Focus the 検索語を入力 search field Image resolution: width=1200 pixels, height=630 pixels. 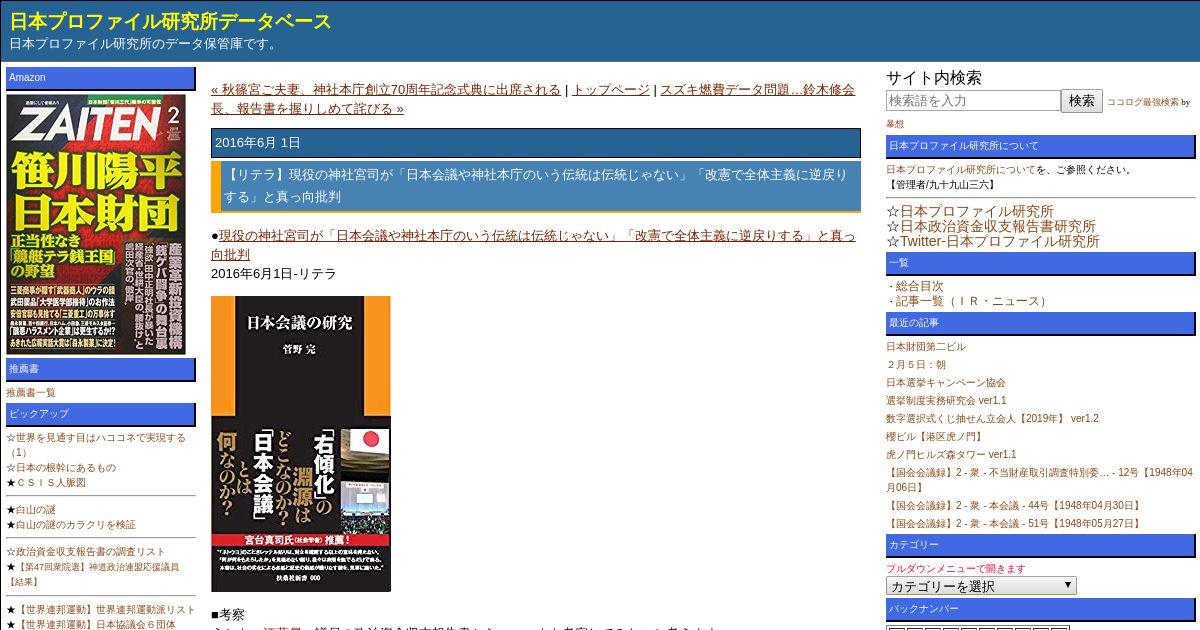click(973, 101)
